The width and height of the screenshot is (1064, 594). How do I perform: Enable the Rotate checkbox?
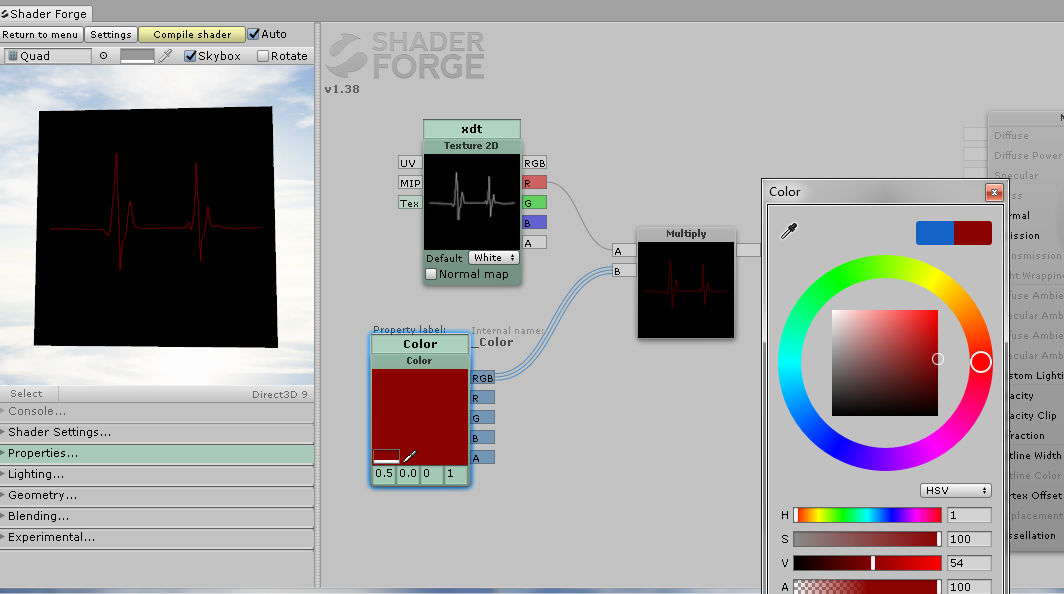pyautogui.click(x=263, y=56)
